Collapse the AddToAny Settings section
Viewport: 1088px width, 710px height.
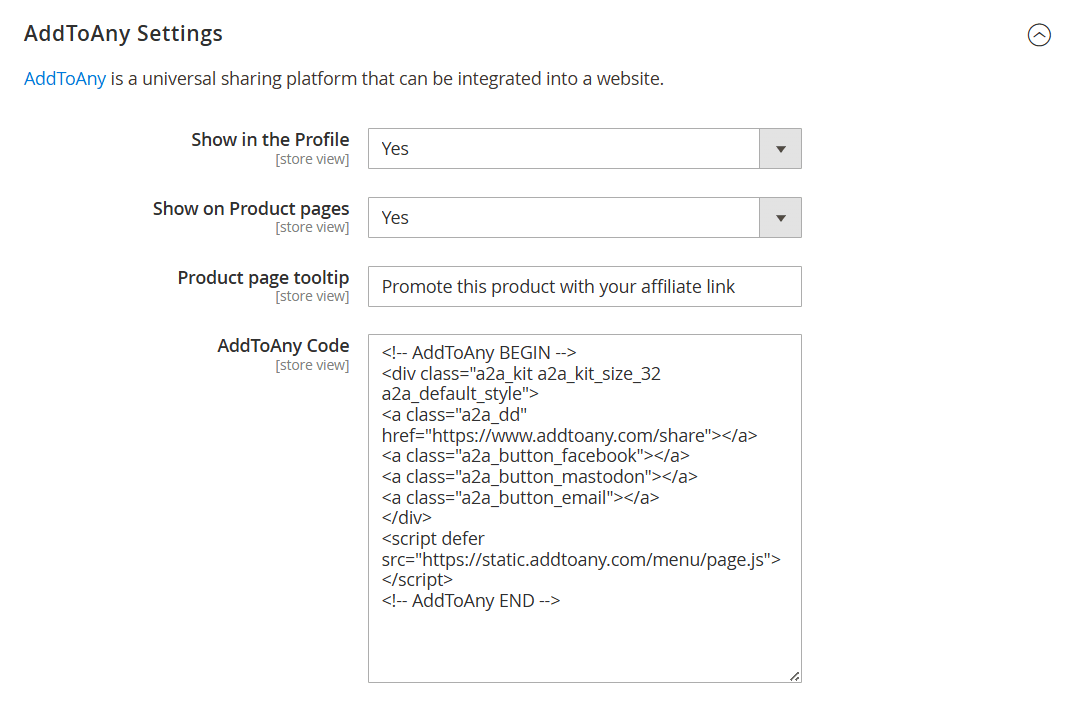(x=1040, y=35)
